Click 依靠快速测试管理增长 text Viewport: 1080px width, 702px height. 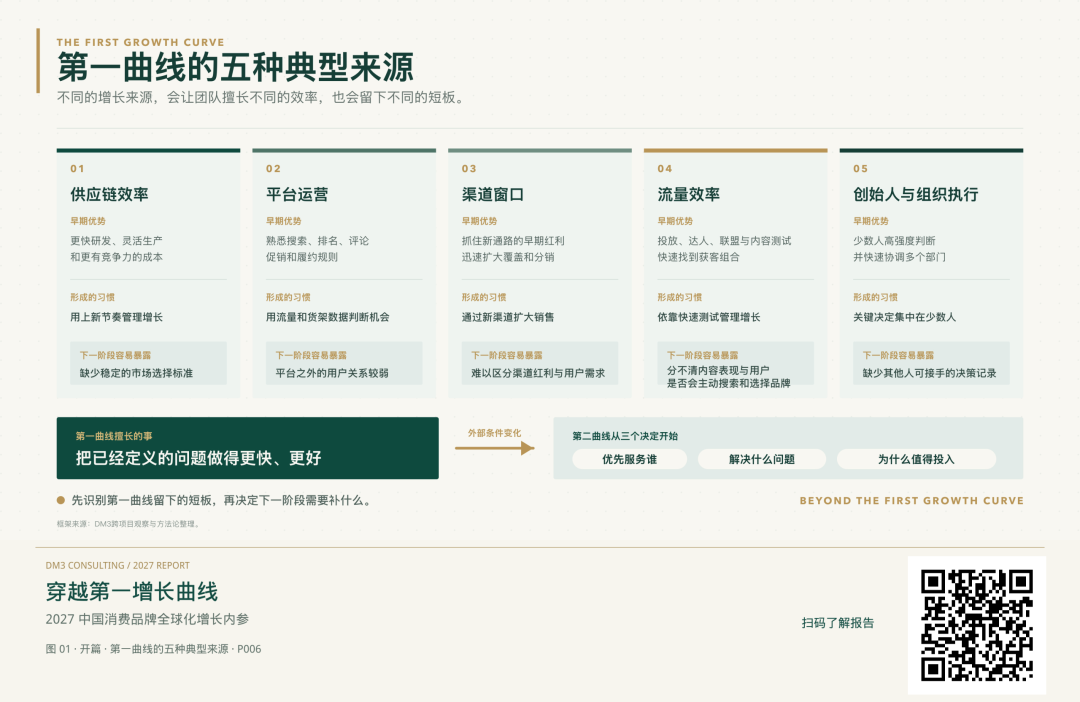(x=709, y=317)
